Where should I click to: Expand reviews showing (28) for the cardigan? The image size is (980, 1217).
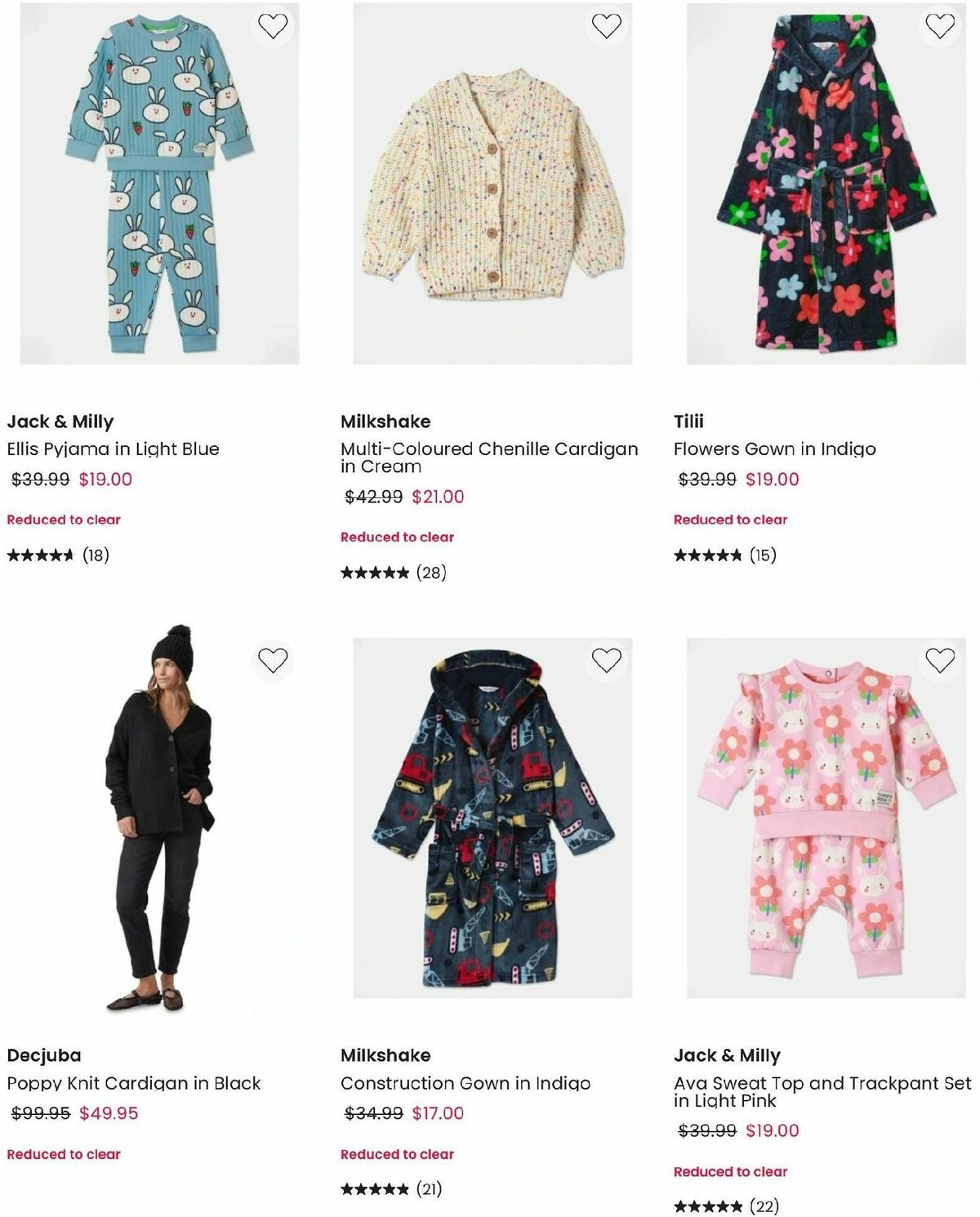coord(431,573)
